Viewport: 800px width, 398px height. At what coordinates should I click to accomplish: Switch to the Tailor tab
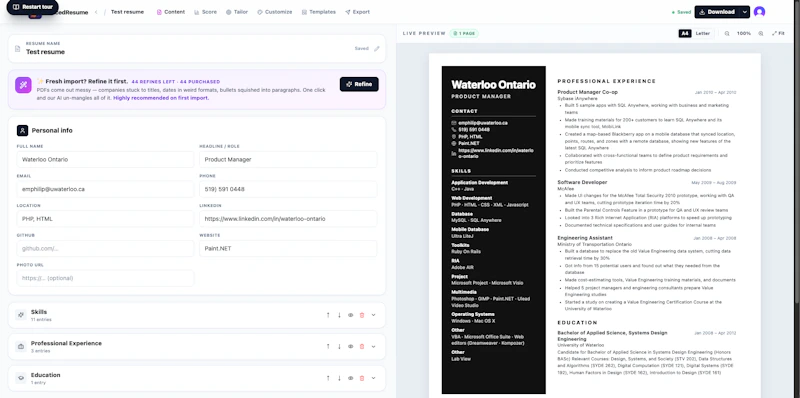[237, 12]
